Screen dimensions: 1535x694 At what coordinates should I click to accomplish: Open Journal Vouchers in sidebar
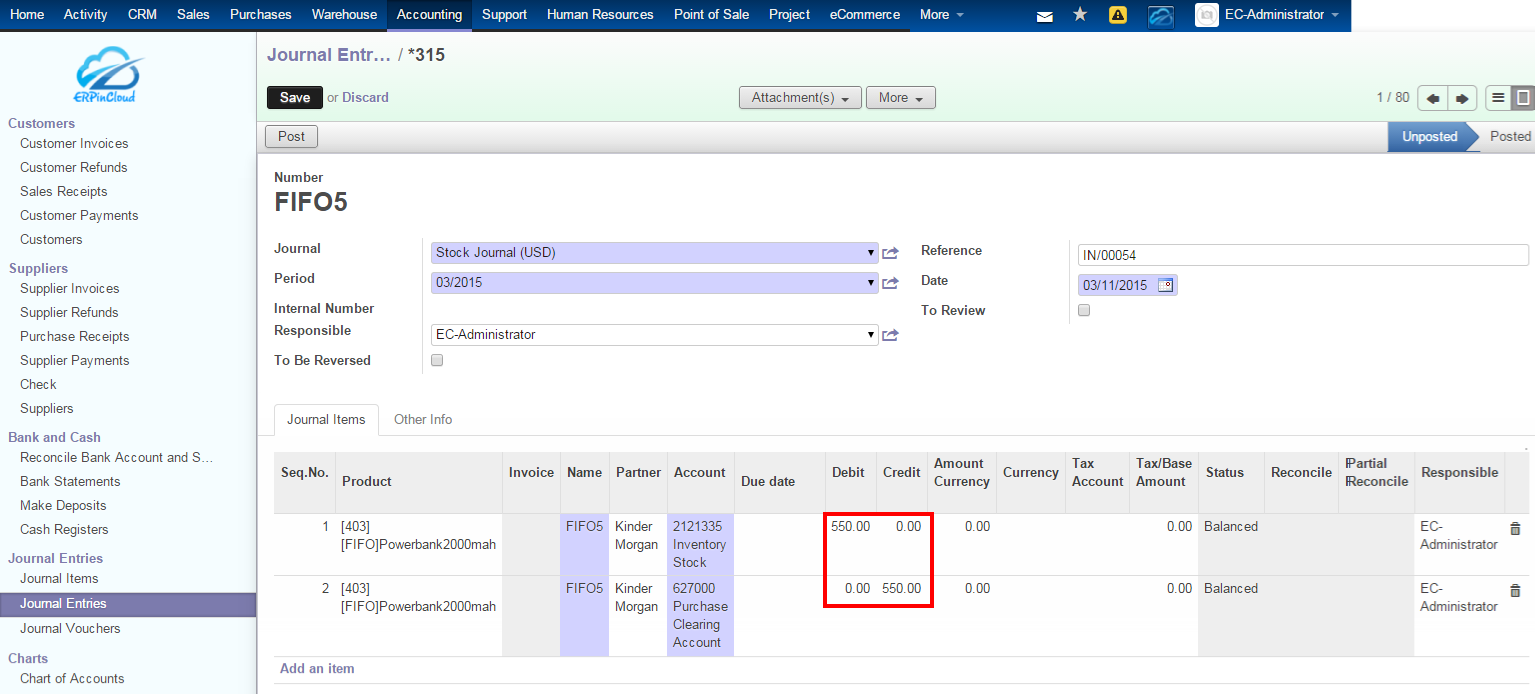pos(70,629)
